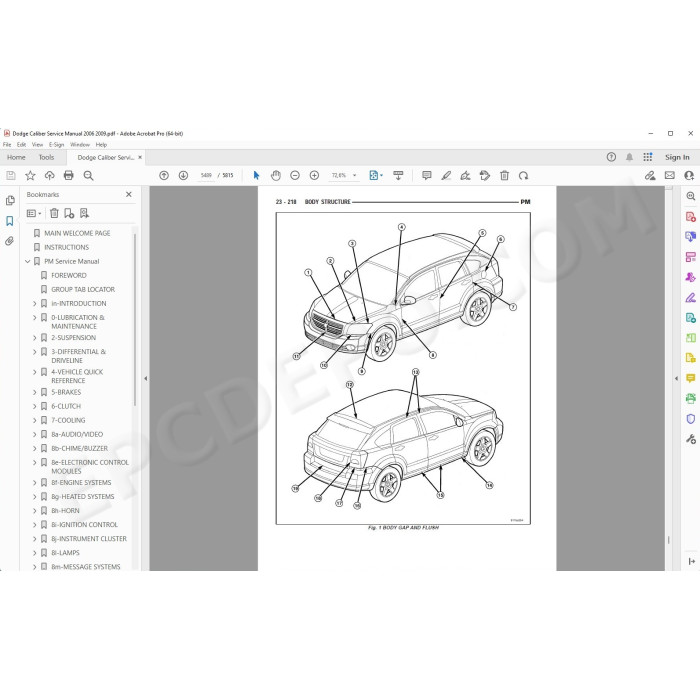Rotate page with rotate icon
The width and height of the screenshot is (700, 700).
[x=524, y=175]
